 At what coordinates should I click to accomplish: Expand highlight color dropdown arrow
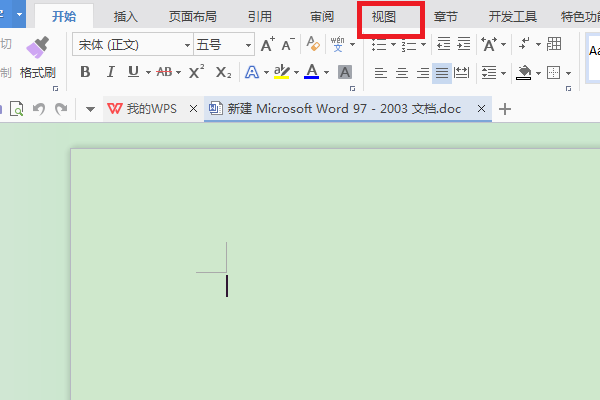click(296, 72)
